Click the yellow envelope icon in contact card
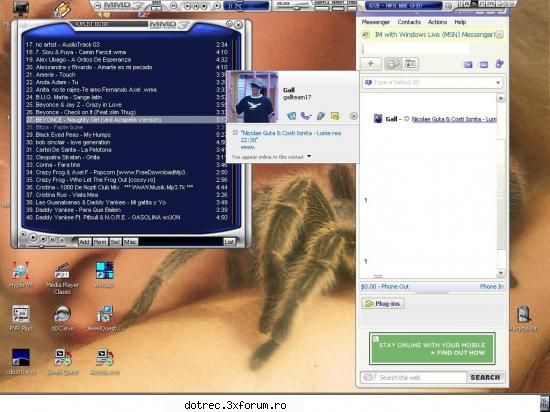The height and width of the screenshot is (412, 550). [x=335, y=115]
